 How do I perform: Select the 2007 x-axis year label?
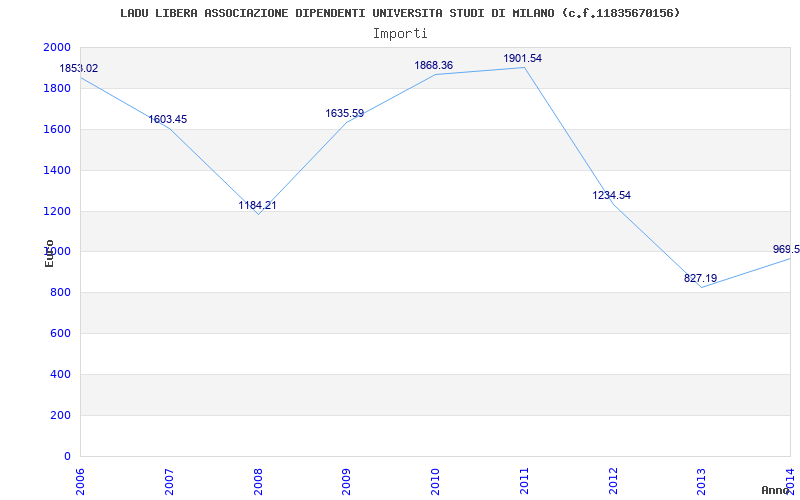click(x=169, y=482)
